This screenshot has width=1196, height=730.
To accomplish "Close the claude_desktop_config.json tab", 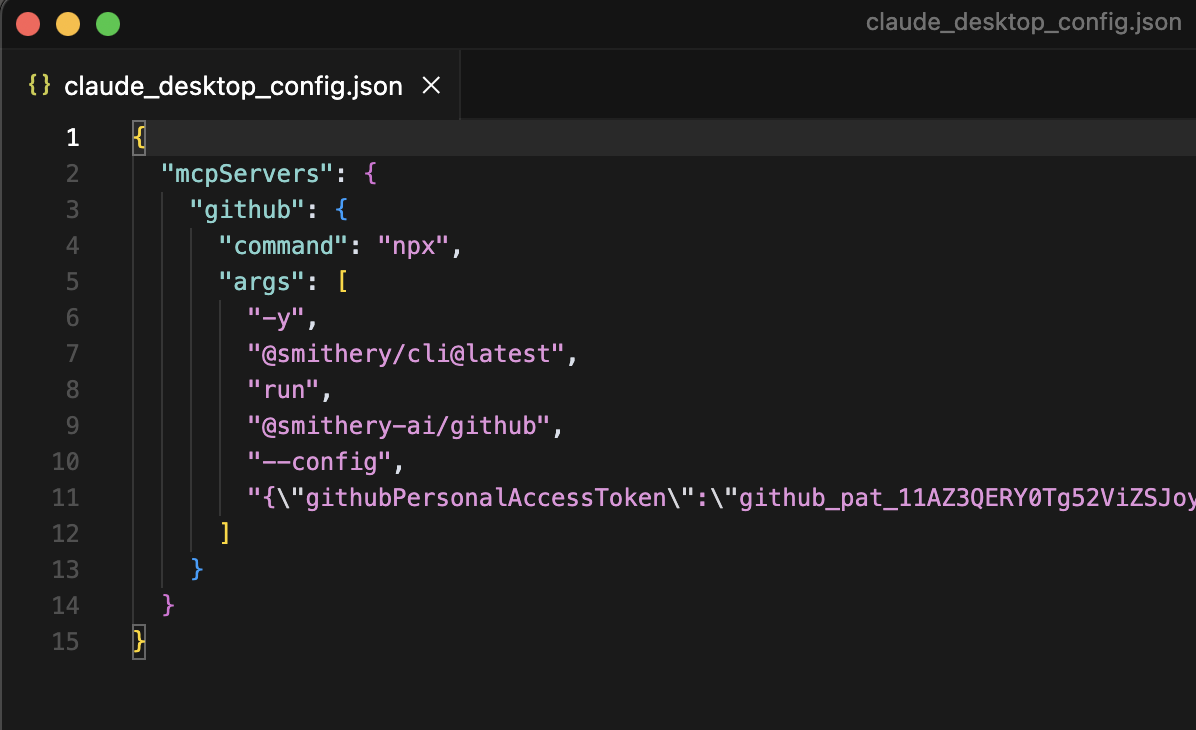I will coord(432,85).
